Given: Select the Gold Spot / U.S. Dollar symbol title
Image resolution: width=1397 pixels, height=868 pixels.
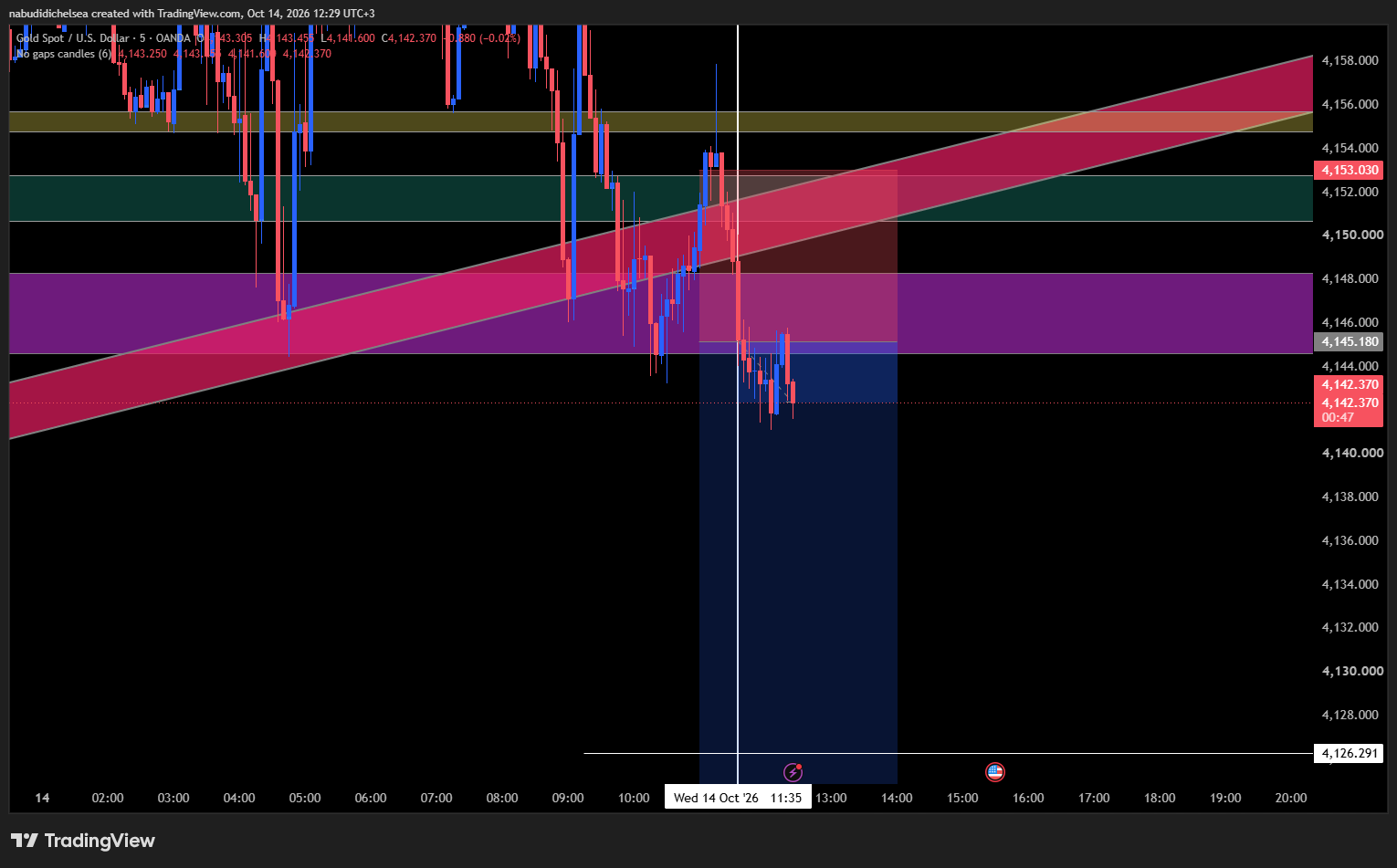Looking at the screenshot, I should (73, 38).
